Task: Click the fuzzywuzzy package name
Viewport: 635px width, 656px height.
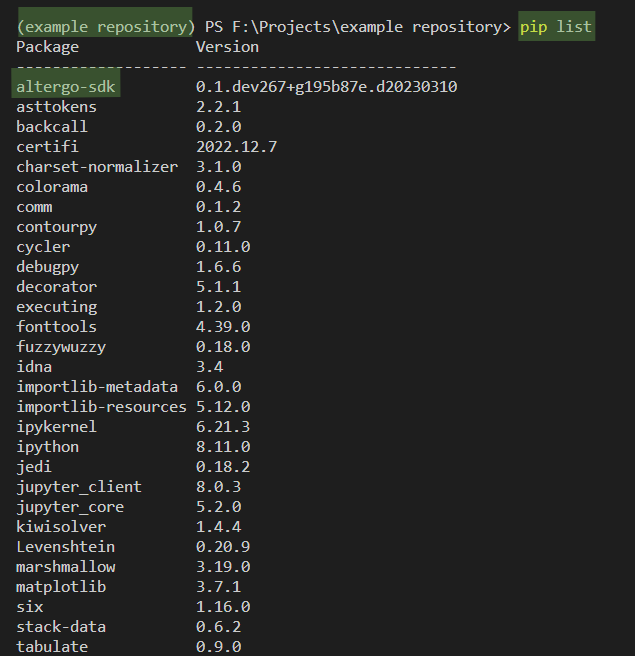Action: (x=61, y=347)
